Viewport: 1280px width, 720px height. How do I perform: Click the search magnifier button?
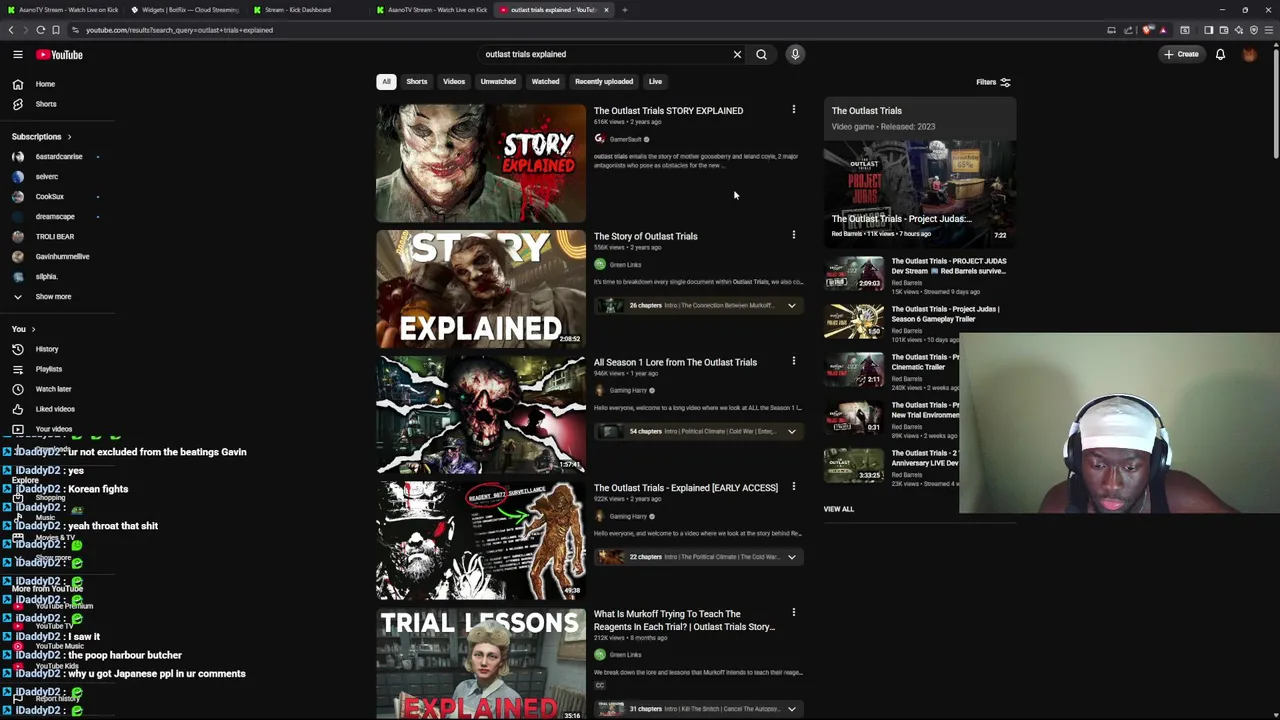click(x=761, y=54)
